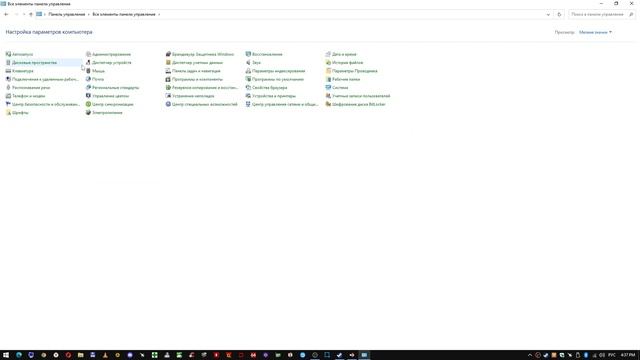Viewport: 640px width, 360px height.
Task: Open the Свойства браузера icon
Action: click(x=248, y=88)
